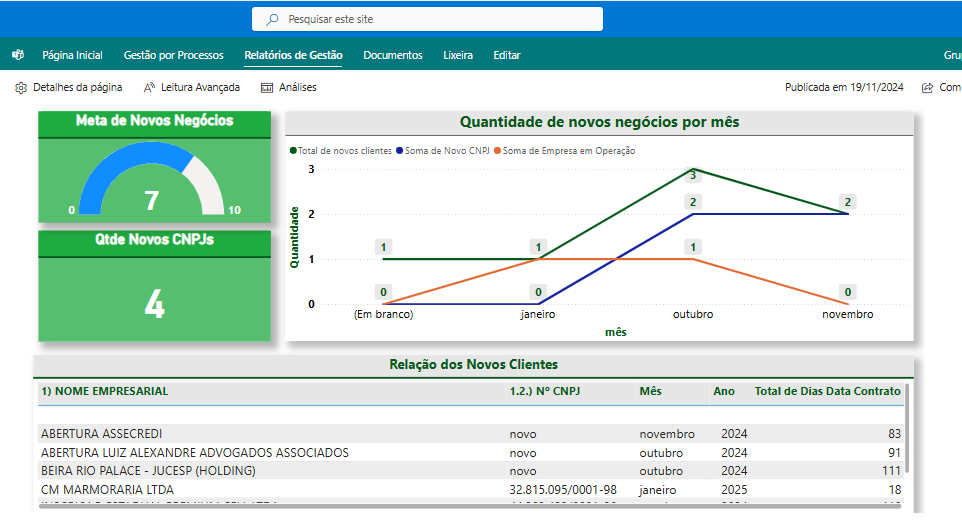Sort by 1.2.) Nº CNPJ column header
Image resolution: width=962 pixels, height=531 pixels.
[x=545, y=391]
